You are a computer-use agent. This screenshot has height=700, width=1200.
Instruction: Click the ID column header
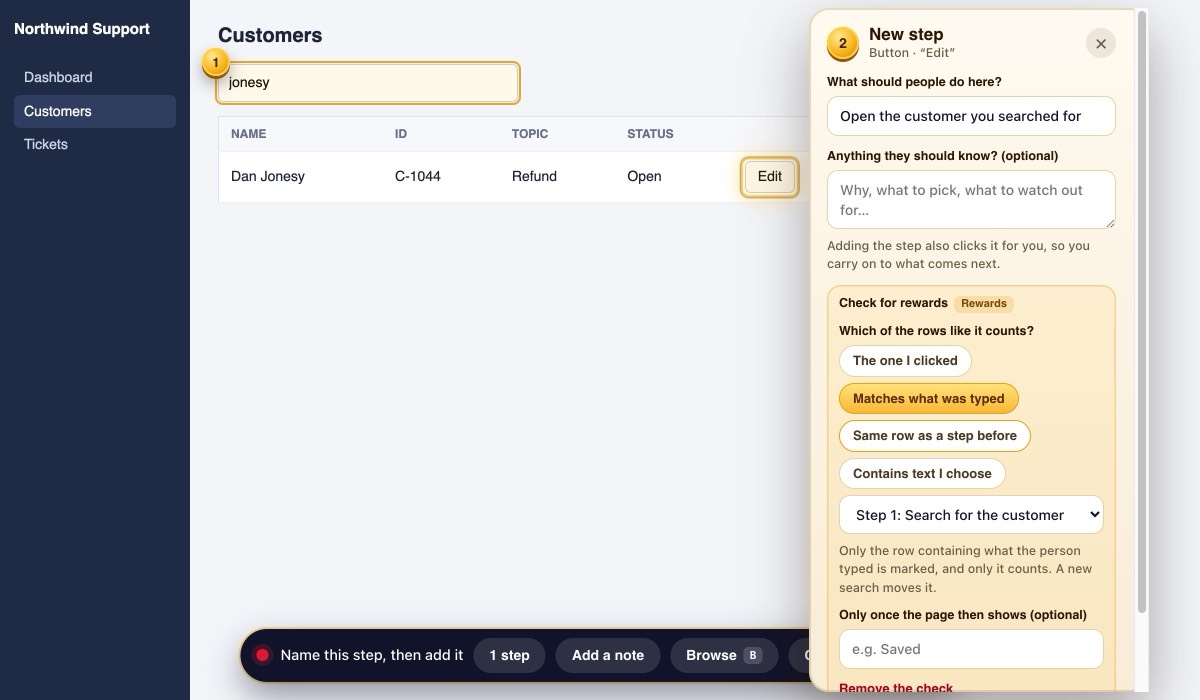coord(401,134)
